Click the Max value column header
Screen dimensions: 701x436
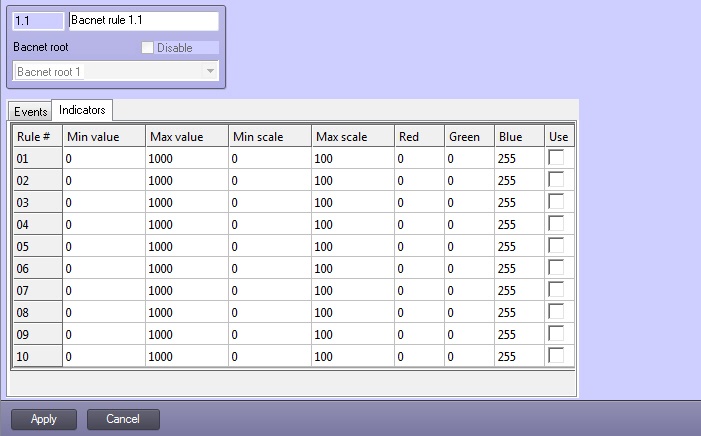point(186,136)
